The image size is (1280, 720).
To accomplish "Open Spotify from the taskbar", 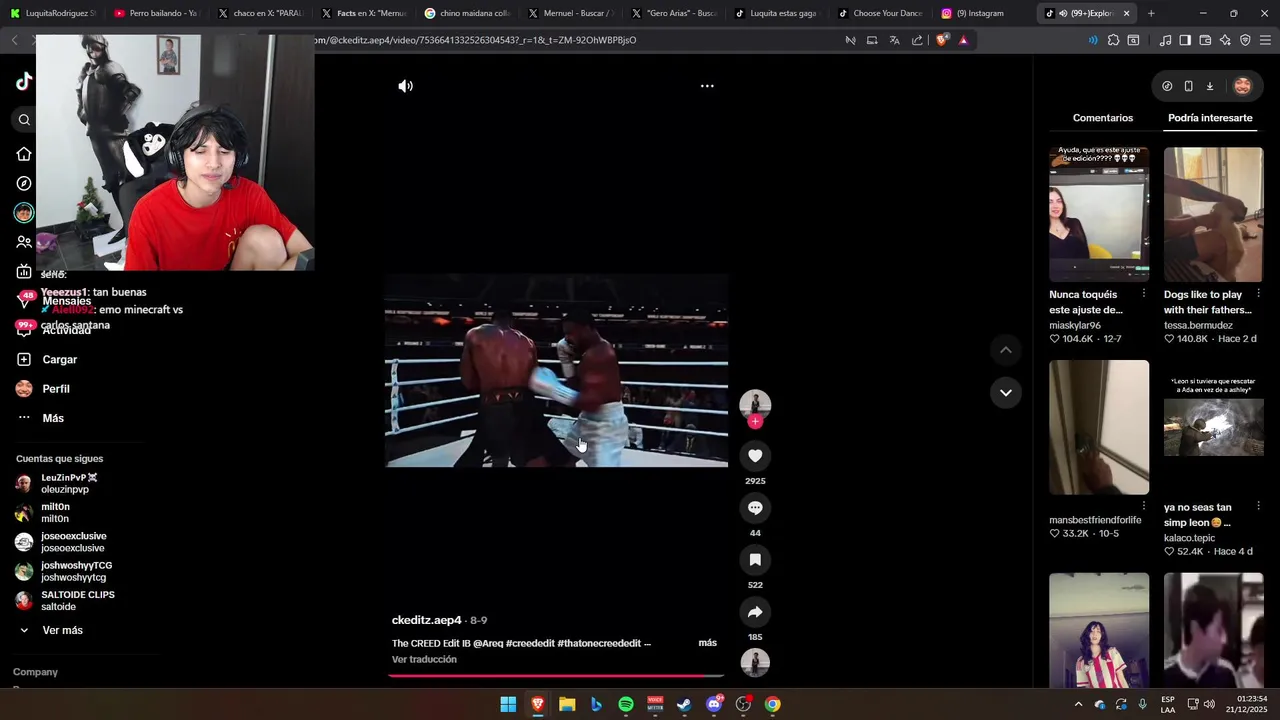I will pyautogui.click(x=626, y=704).
